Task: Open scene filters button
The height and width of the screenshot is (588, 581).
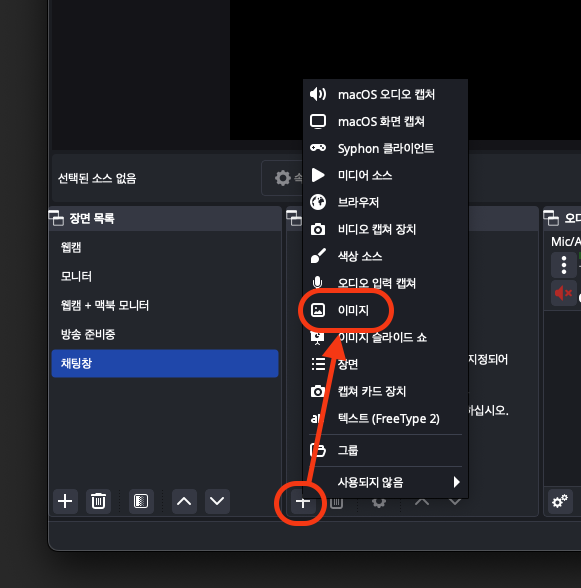Action: pos(141,501)
